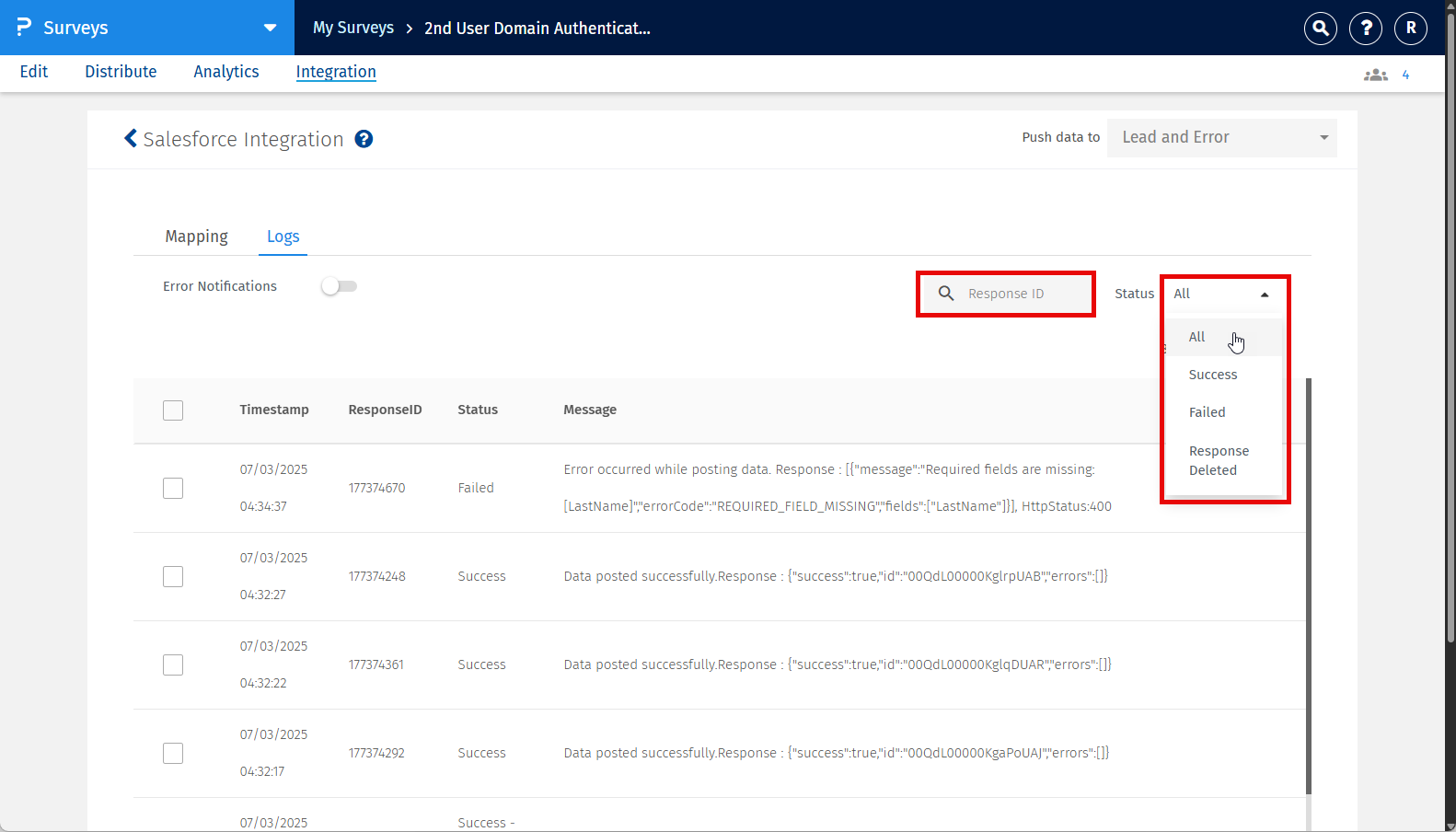Image resolution: width=1456 pixels, height=832 pixels.
Task: Go to My Surveys breadcrumb link
Action: pyautogui.click(x=352, y=29)
